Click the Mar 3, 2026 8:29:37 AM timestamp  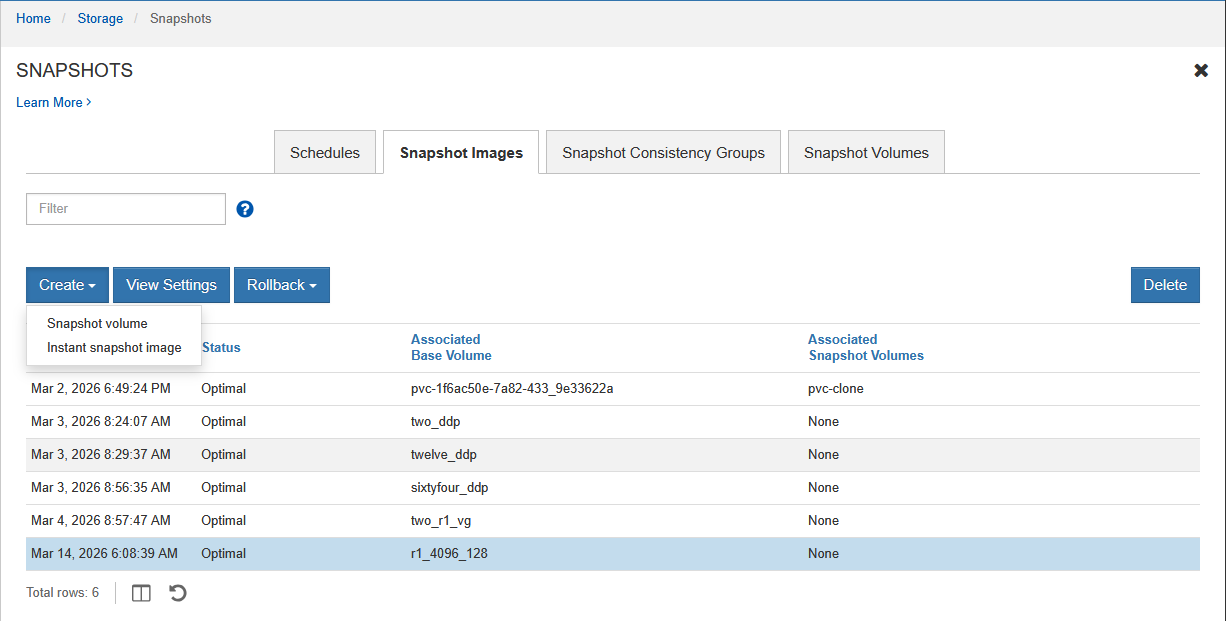coord(101,454)
